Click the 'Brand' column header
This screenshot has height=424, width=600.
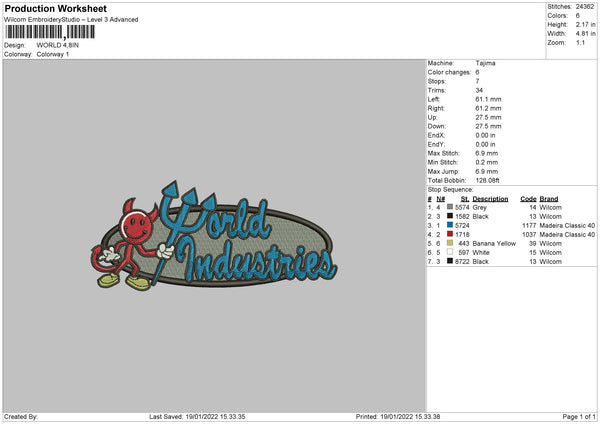click(549, 199)
